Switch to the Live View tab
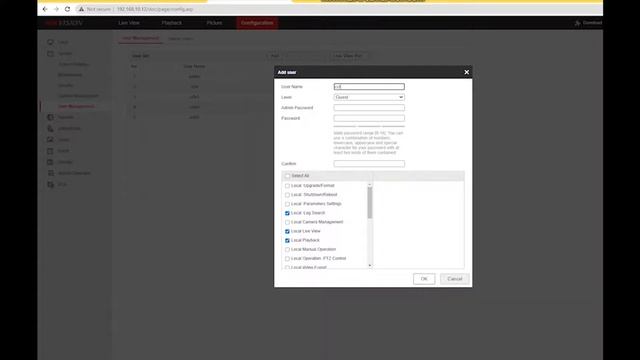640x360 pixels. coord(129,23)
